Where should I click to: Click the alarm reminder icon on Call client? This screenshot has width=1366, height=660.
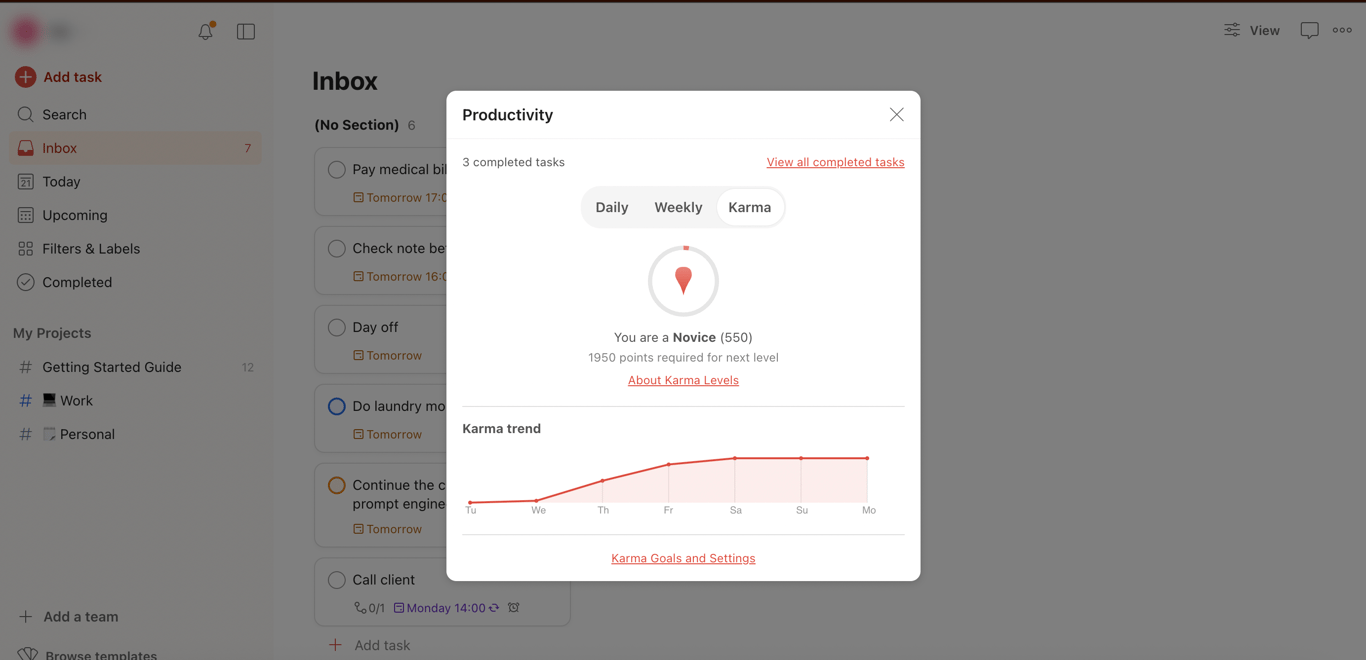point(514,608)
